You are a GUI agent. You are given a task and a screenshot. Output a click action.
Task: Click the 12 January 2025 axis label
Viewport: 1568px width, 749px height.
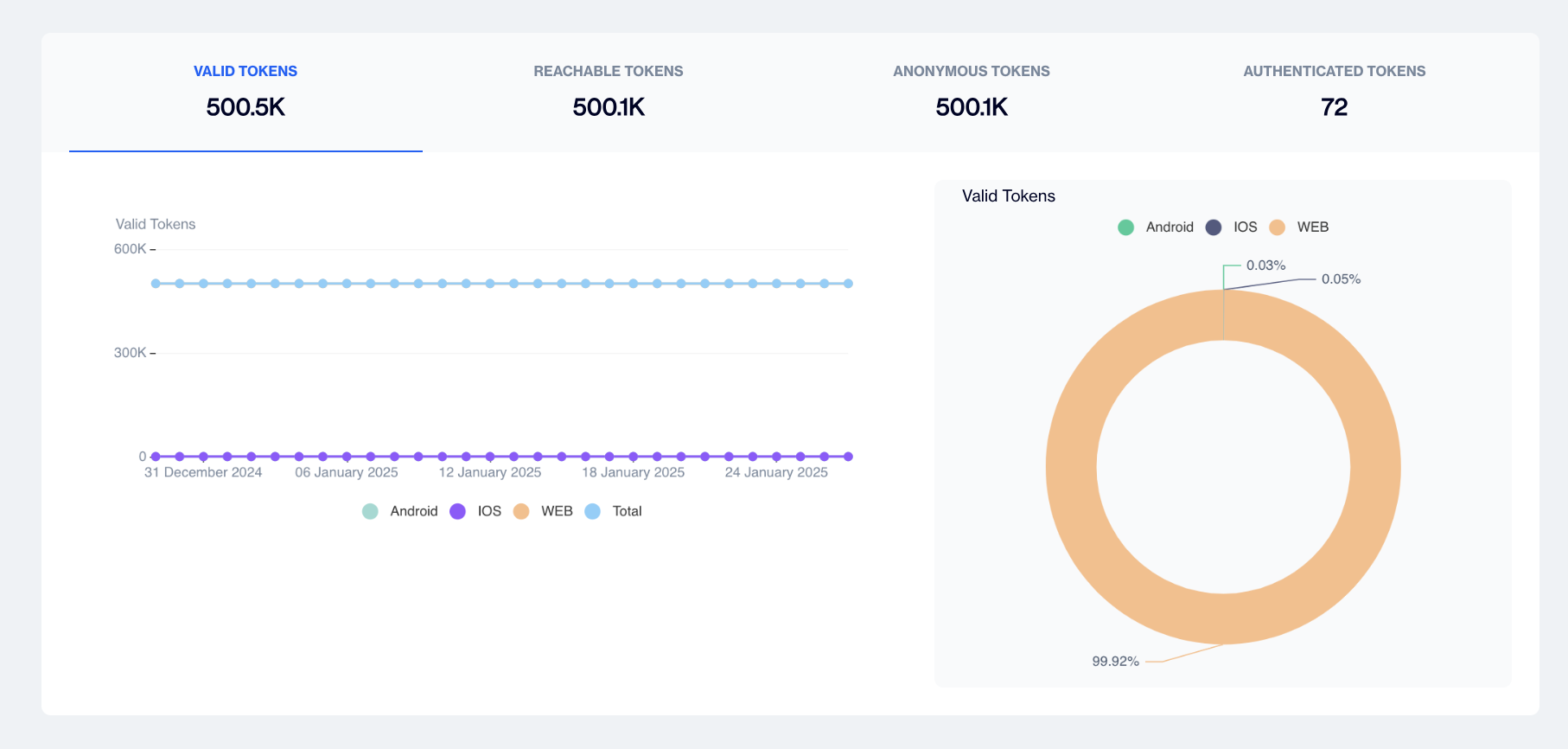490,472
